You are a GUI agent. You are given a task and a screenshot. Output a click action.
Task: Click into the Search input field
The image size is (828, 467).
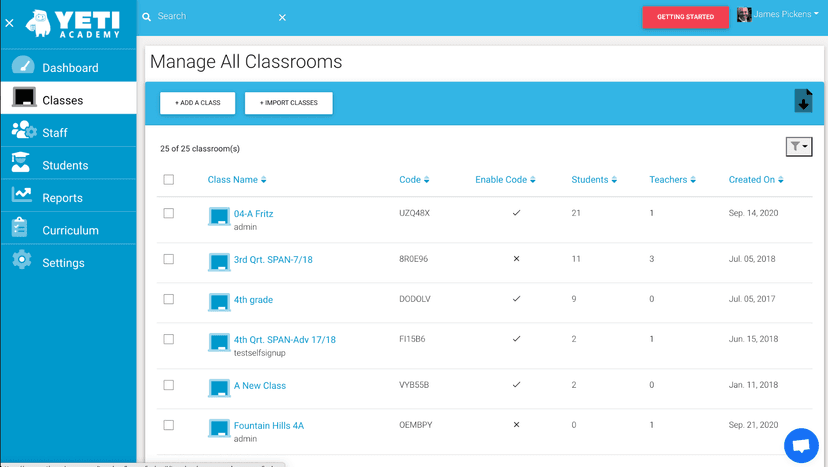click(215, 16)
